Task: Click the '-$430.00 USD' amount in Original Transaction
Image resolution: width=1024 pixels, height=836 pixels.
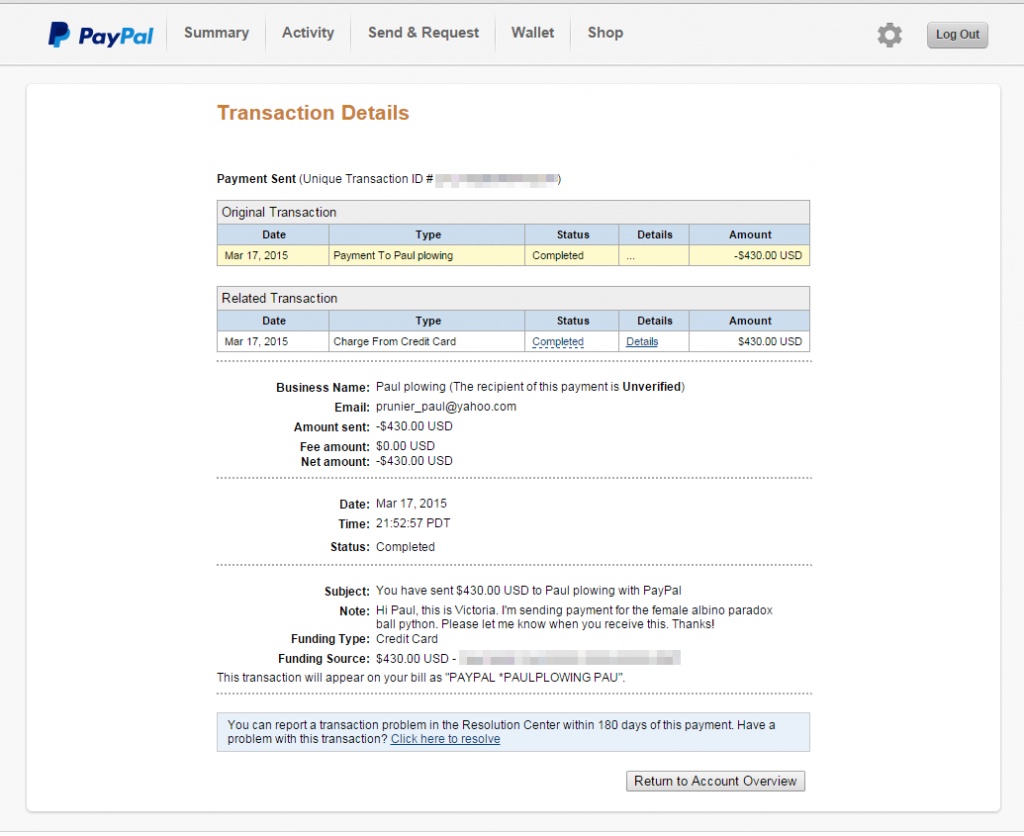Action: click(x=767, y=255)
